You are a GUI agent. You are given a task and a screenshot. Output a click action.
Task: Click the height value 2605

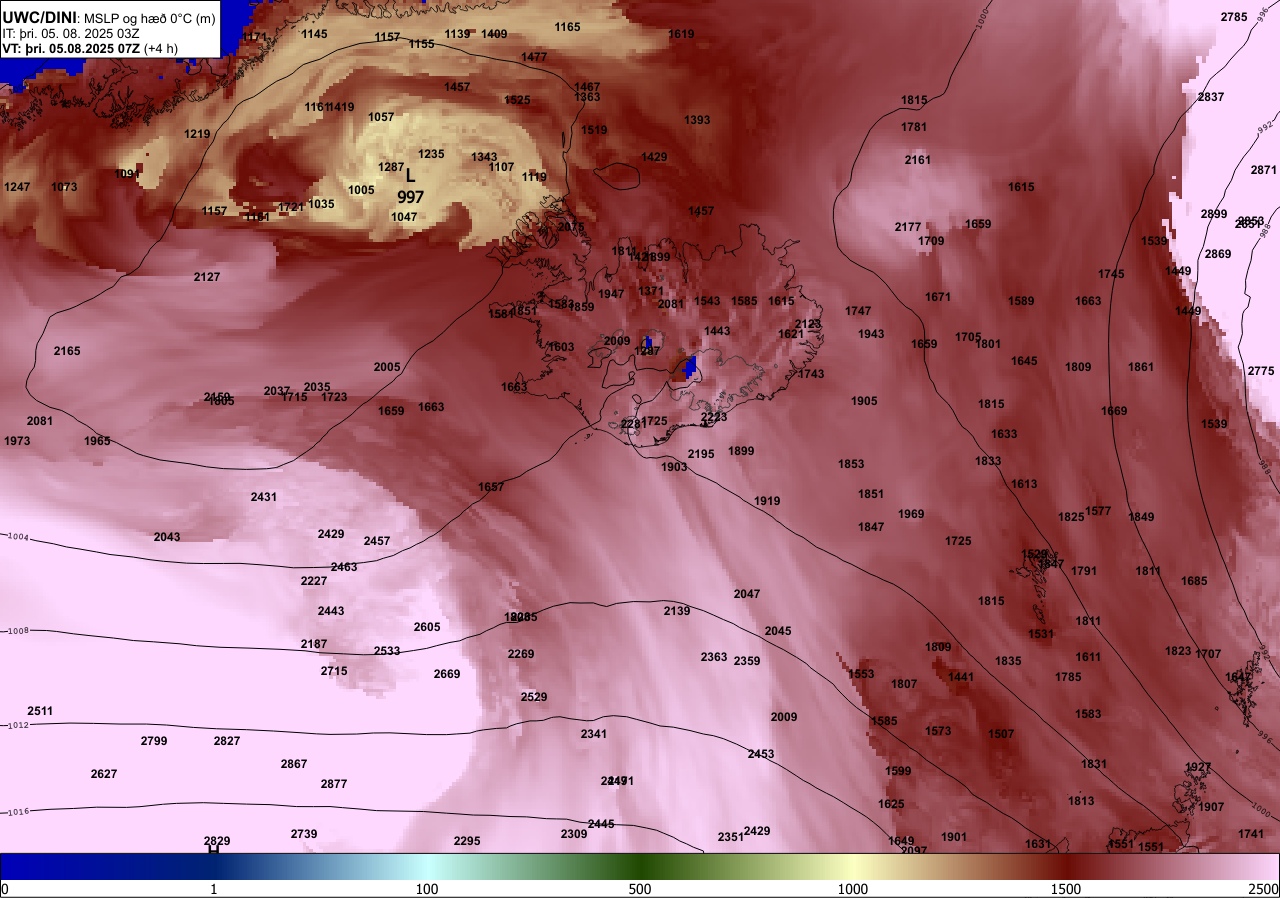pyautogui.click(x=427, y=627)
